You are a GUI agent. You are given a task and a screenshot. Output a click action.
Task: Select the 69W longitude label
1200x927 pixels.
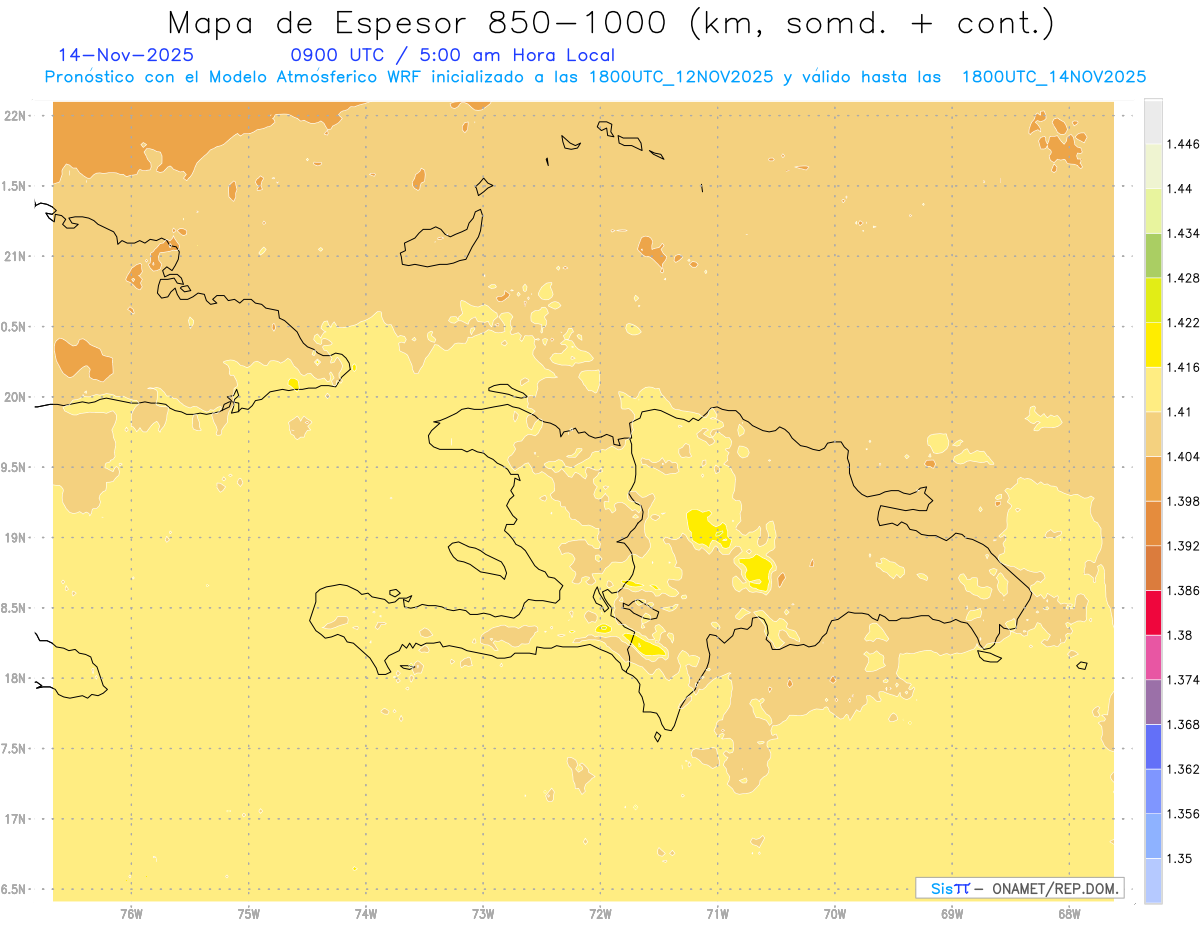tap(952, 914)
